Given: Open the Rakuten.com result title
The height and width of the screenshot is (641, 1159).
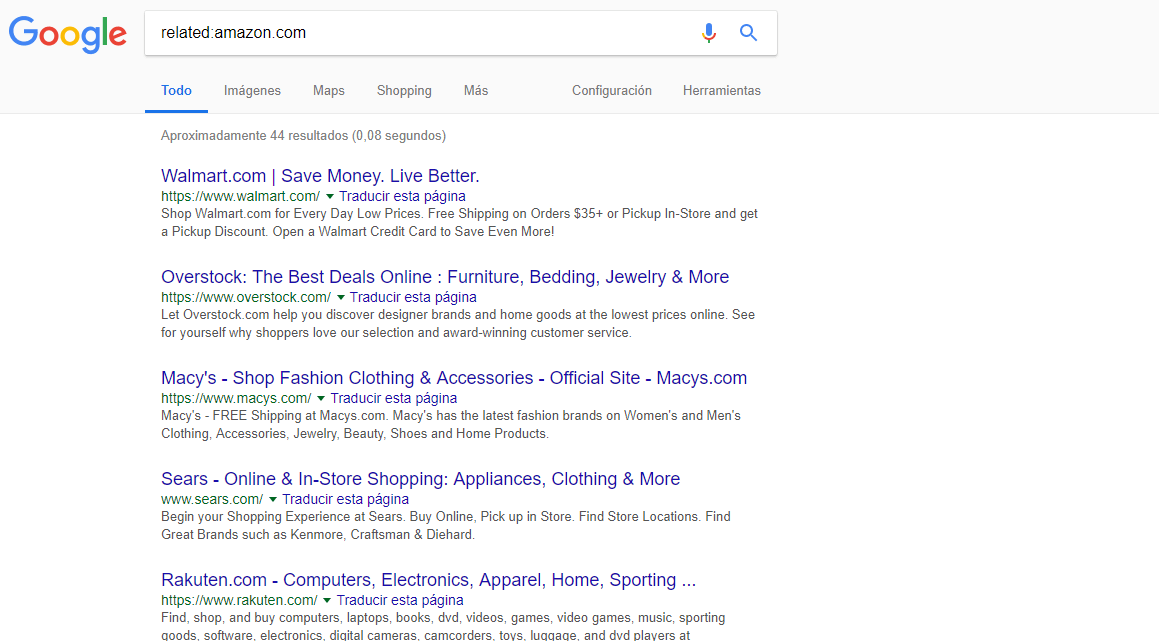Looking at the screenshot, I should pos(428,580).
